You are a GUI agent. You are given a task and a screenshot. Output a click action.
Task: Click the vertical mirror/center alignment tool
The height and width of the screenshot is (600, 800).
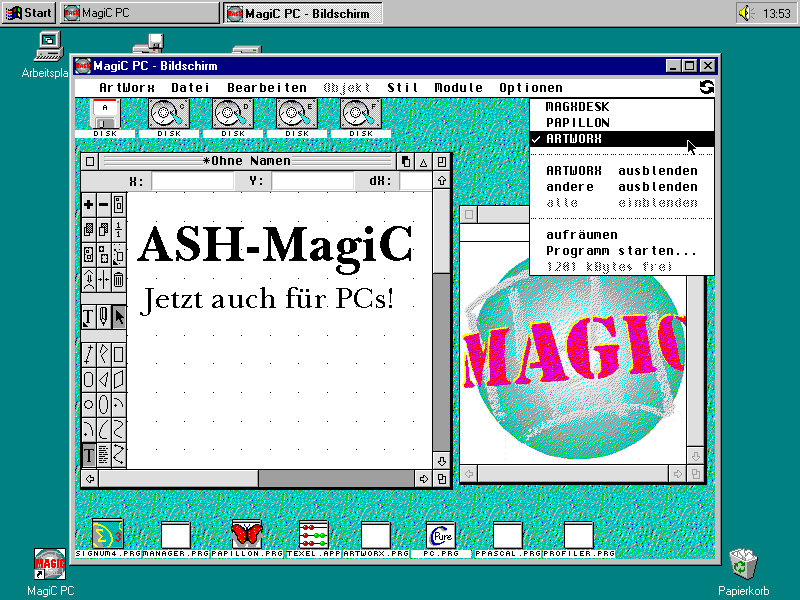pyautogui.click(x=104, y=280)
